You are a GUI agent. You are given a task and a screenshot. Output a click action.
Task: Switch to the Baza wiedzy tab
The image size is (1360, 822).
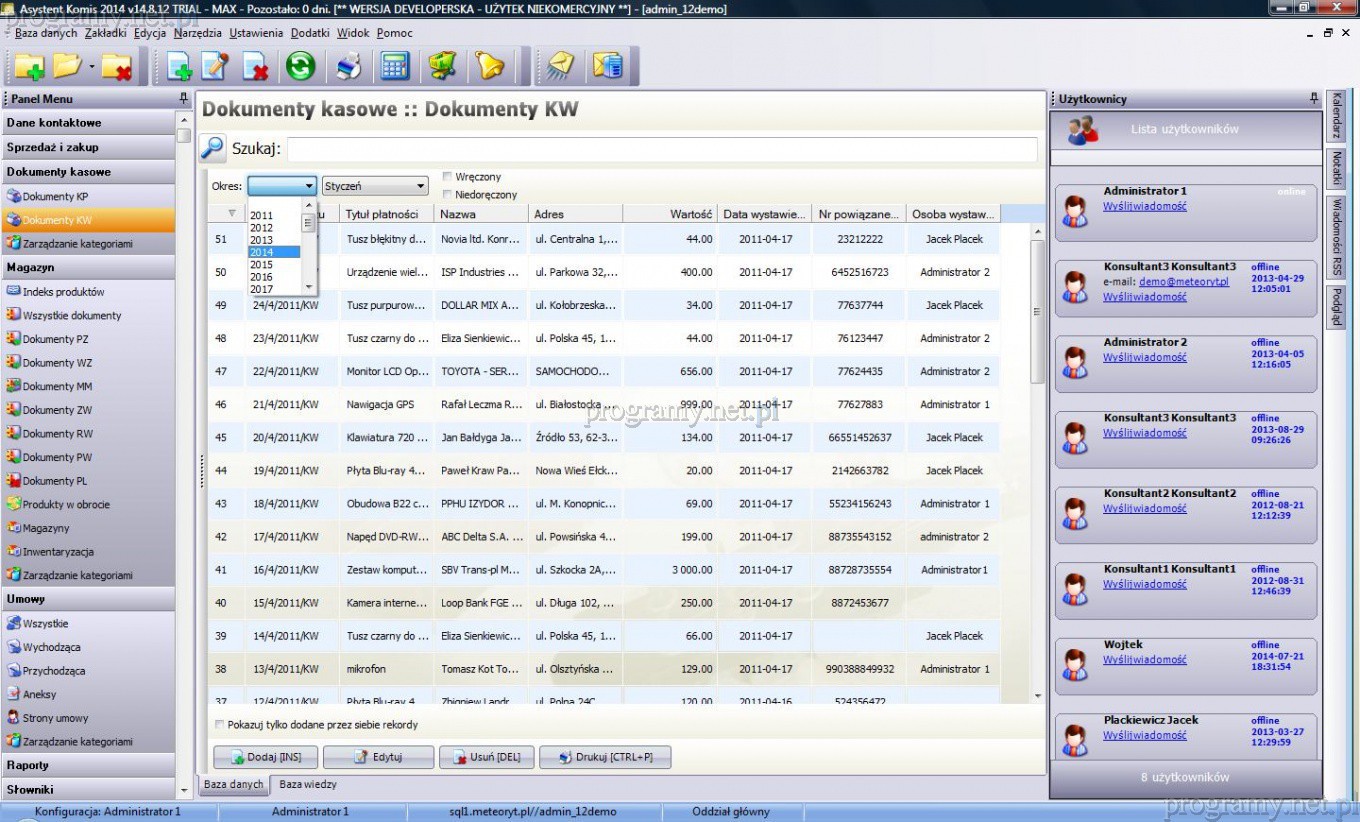(307, 785)
